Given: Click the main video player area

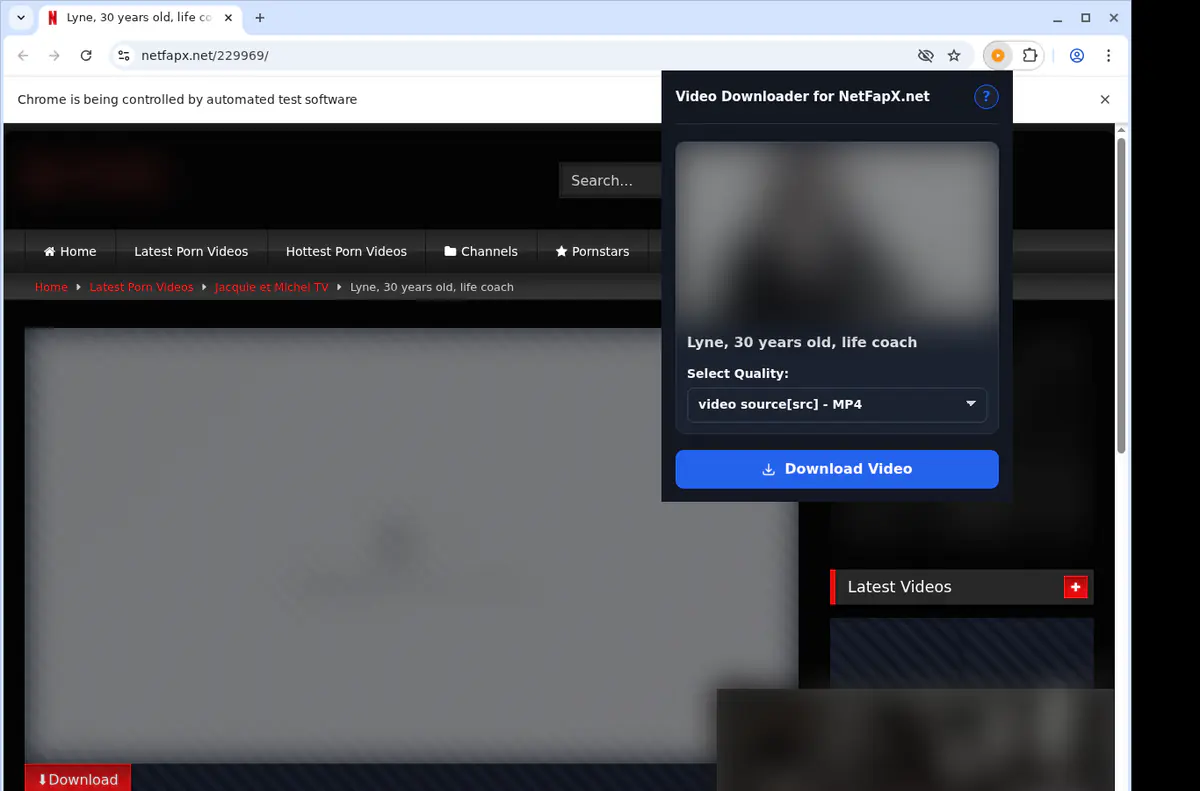Looking at the screenshot, I should [x=412, y=545].
